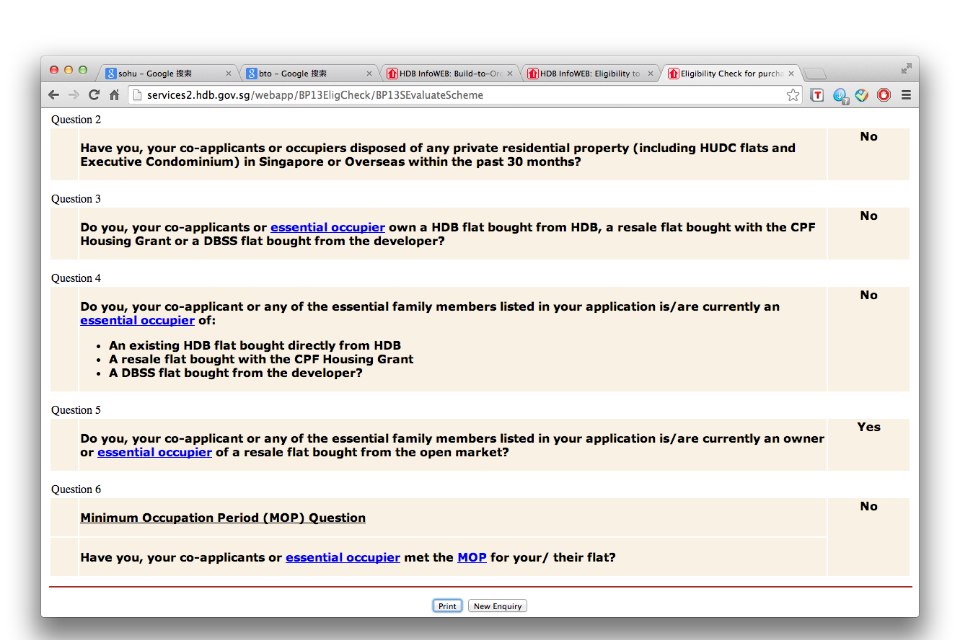This screenshot has width=960, height=640.
Task: Click the browser back arrow
Action: tap(54, 95)
